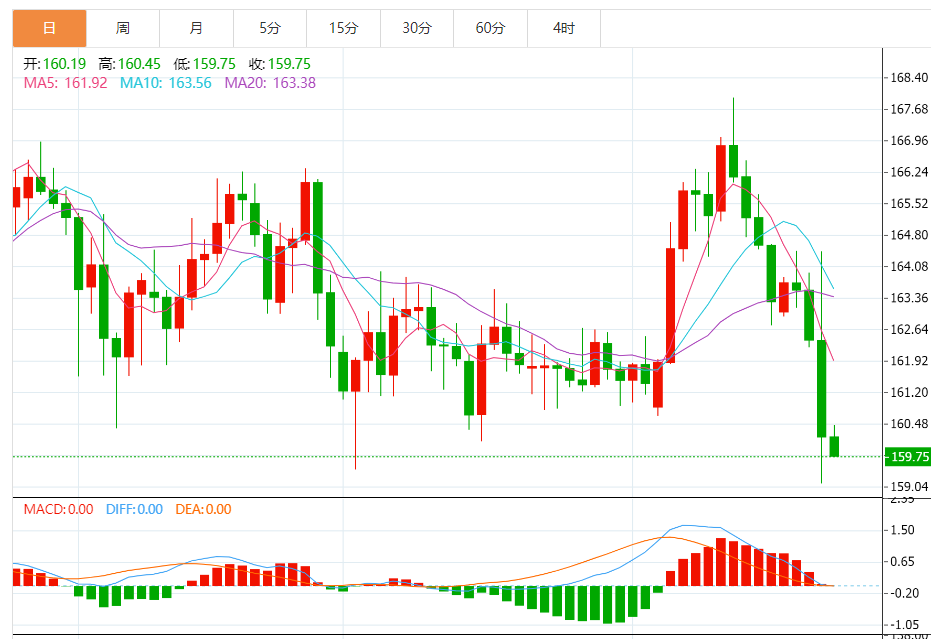Click the MACD:0.00 indicator label

pos(58,509)
